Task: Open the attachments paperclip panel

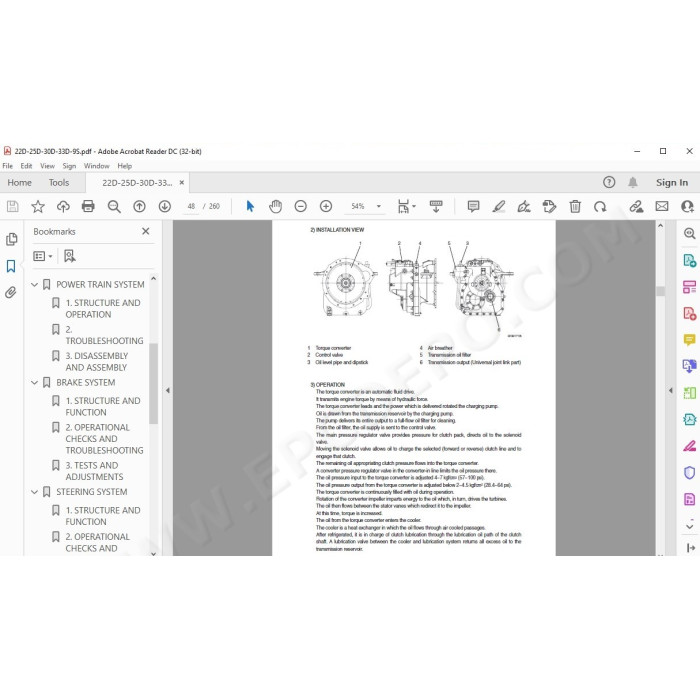Action: click(x=11, y=292)
